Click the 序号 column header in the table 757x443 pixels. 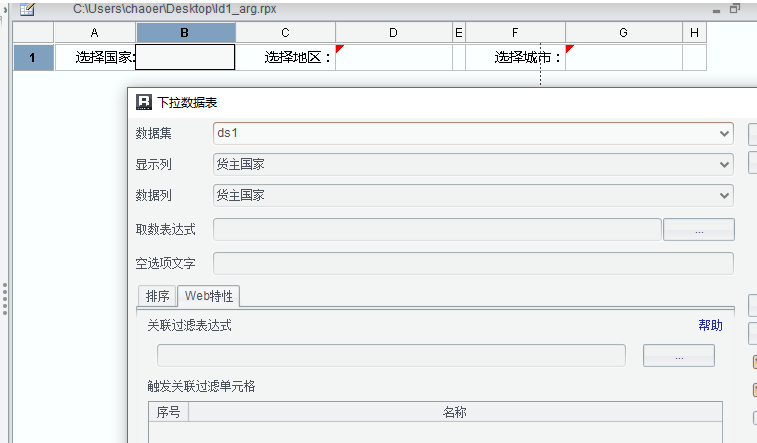click(x=168, y=412)
